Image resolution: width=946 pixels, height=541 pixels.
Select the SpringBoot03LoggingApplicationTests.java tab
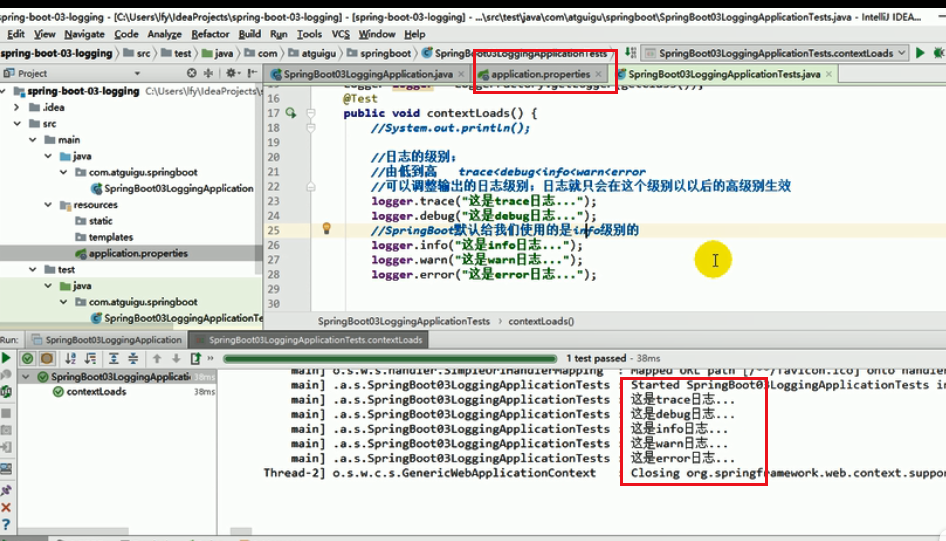pos(724,74)
